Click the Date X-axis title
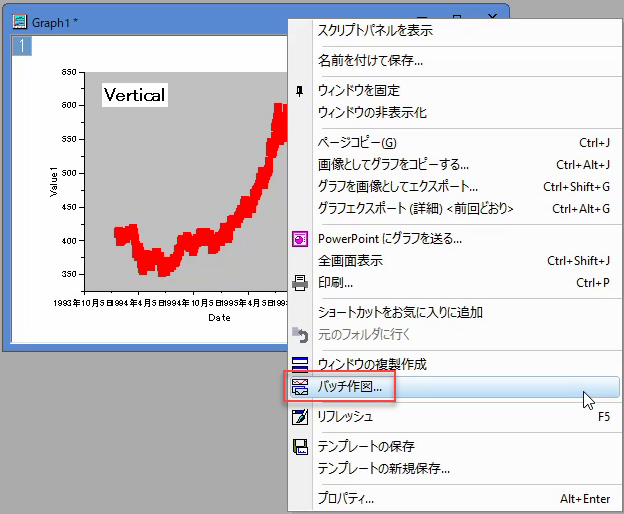This screenshot has width=624, height=514. (x=219, y=317)
